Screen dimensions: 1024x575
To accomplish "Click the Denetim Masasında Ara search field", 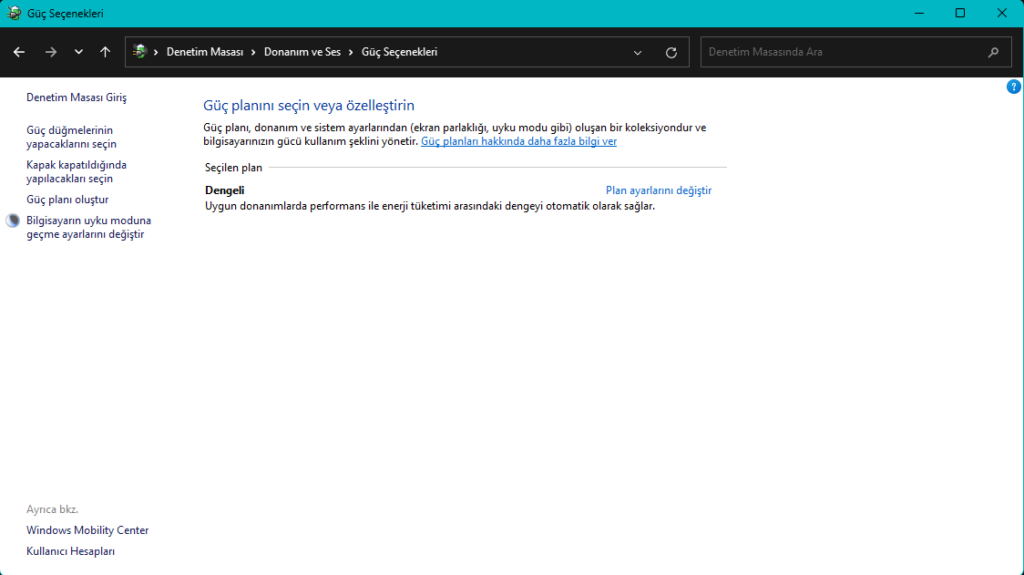I will 840,52.
